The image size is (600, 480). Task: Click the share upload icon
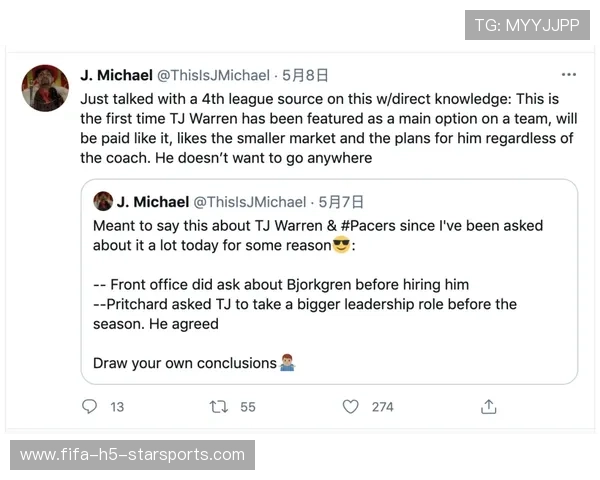[488, 407]
